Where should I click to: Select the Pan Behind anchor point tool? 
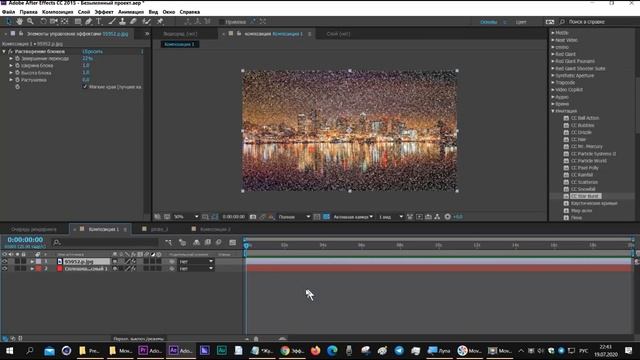64,21
